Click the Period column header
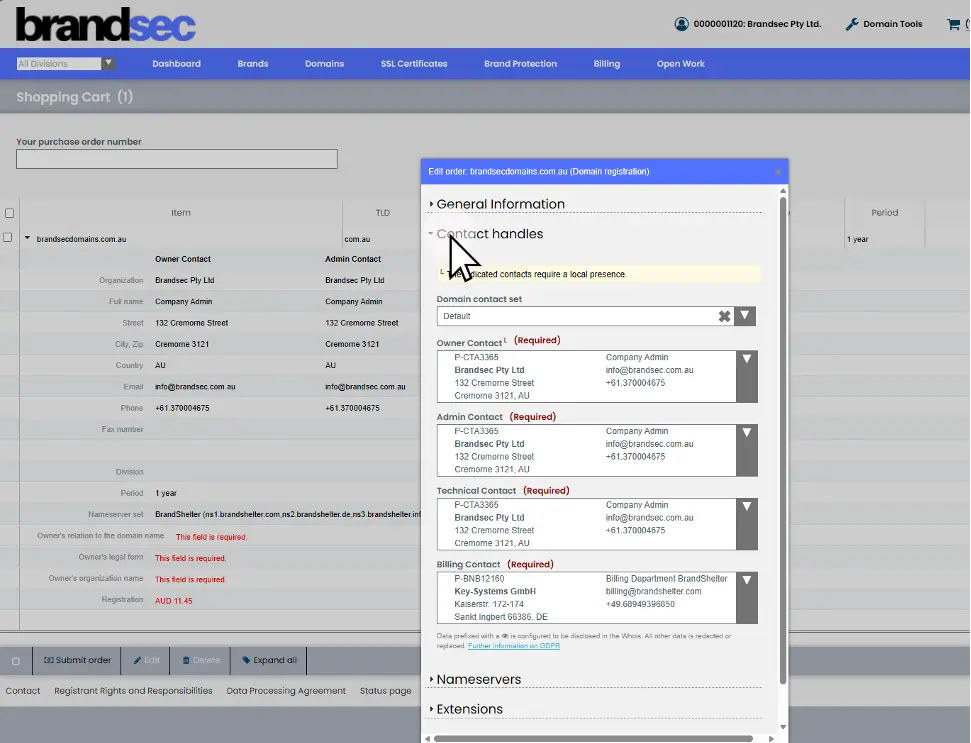This screenshot has height=743, width=971. [x=884, y=213]
